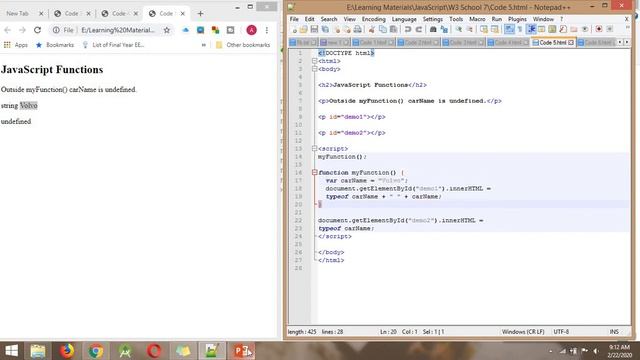This screenshot has height=360, width=640.
Task: Click the INS mode indicator in status bar
Action: click(x=614, y=332)
